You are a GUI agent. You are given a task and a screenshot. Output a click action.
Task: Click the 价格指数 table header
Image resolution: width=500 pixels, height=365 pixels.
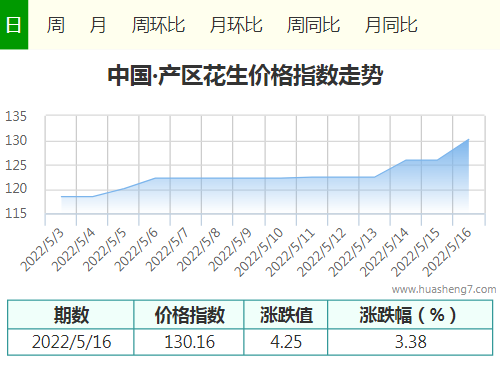189,315
